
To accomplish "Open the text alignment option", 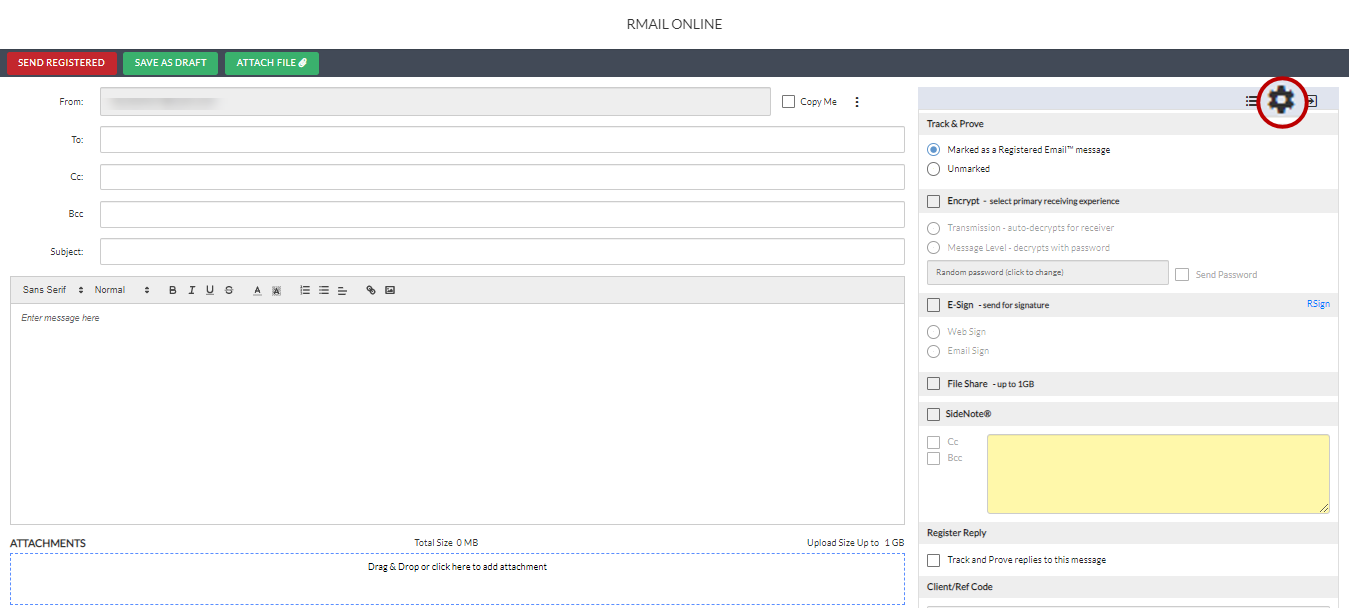I will click(342, 290).
